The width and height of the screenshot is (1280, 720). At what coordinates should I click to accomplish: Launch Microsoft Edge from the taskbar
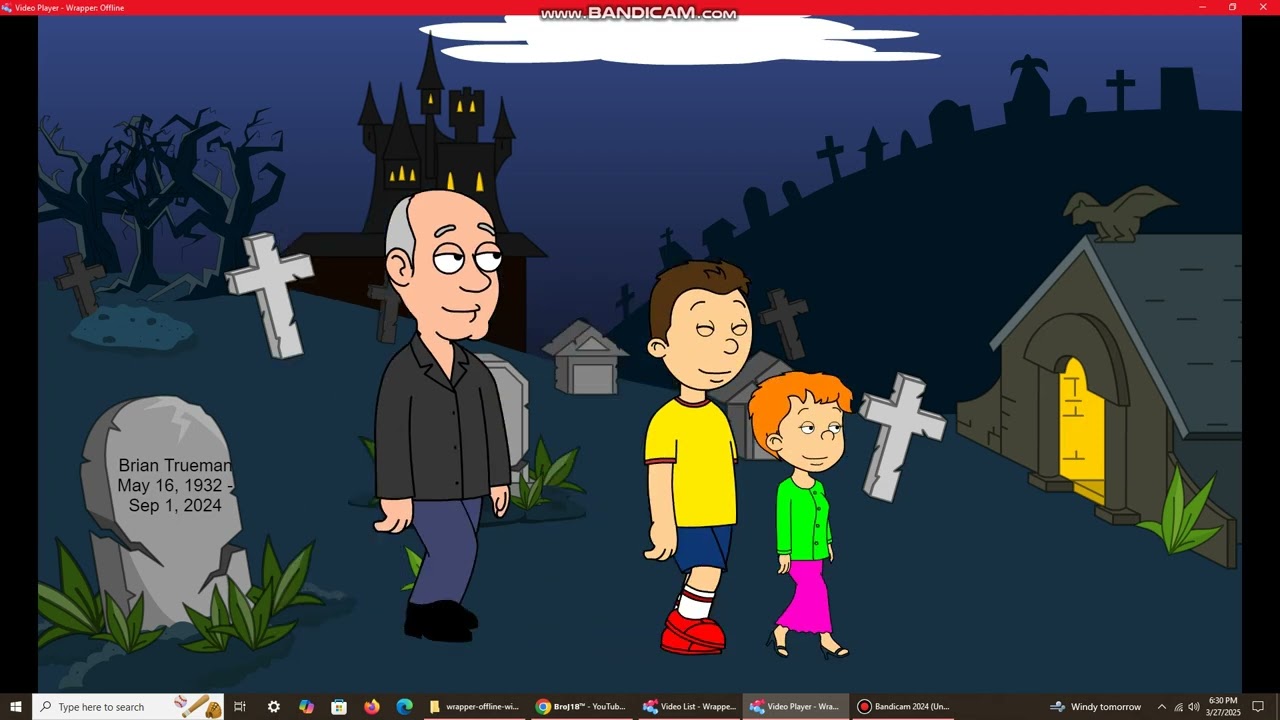[x=404, y=707]
